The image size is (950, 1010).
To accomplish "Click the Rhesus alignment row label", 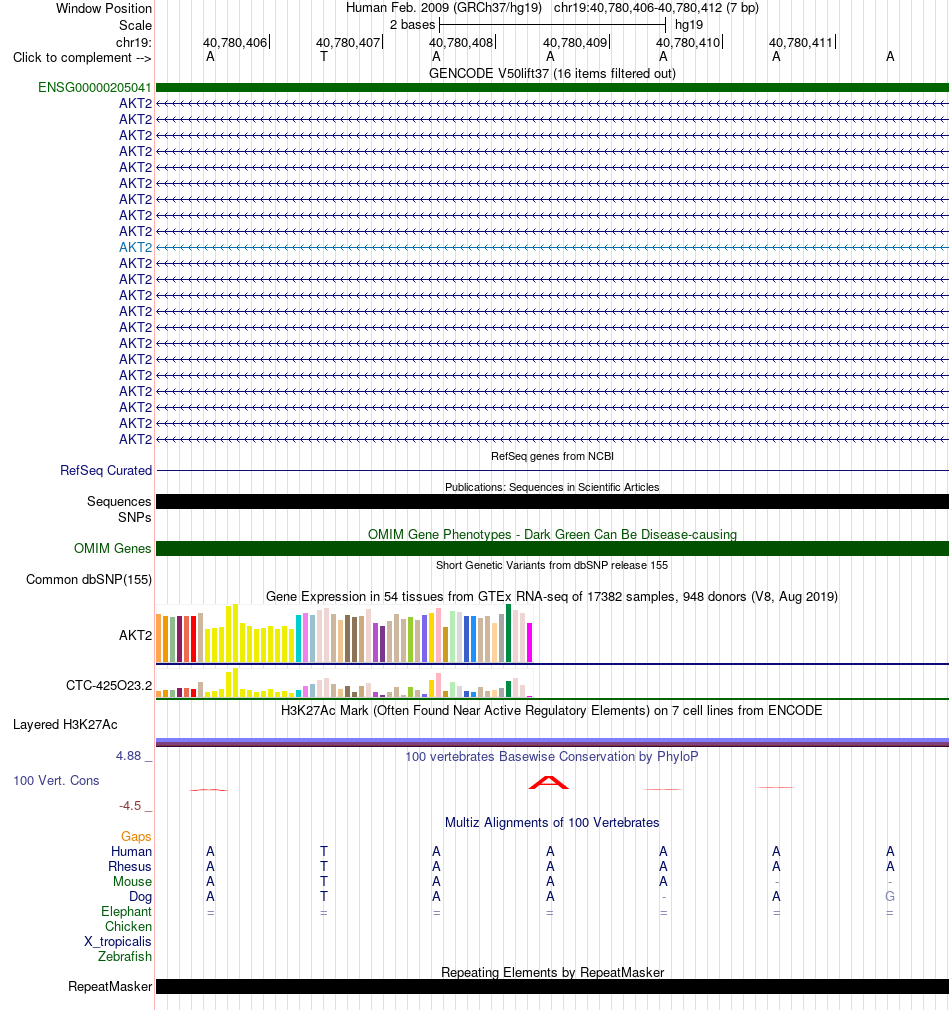I will click(x=129, y=866).
